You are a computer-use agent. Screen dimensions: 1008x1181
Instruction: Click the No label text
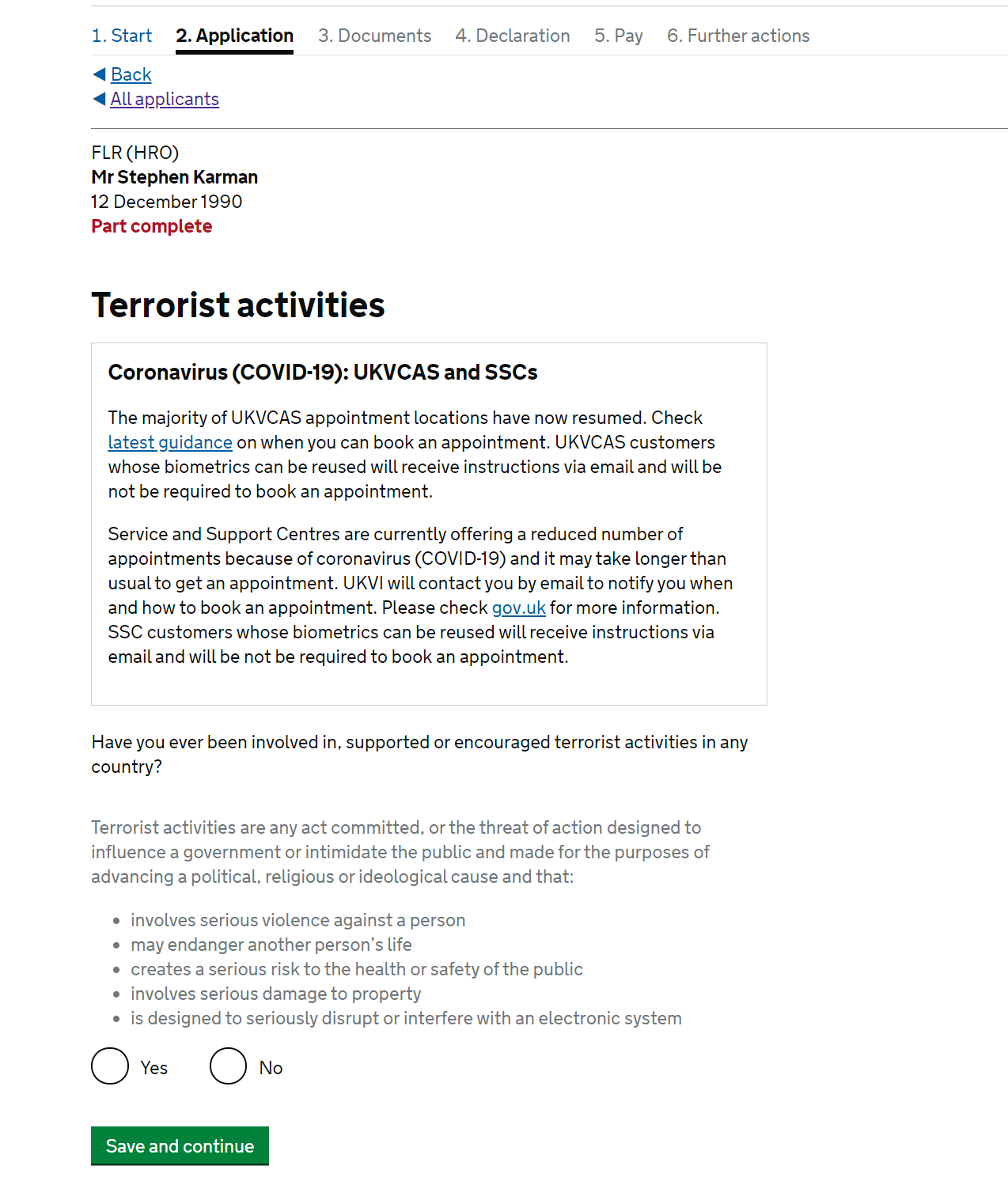coord(271,1068)
